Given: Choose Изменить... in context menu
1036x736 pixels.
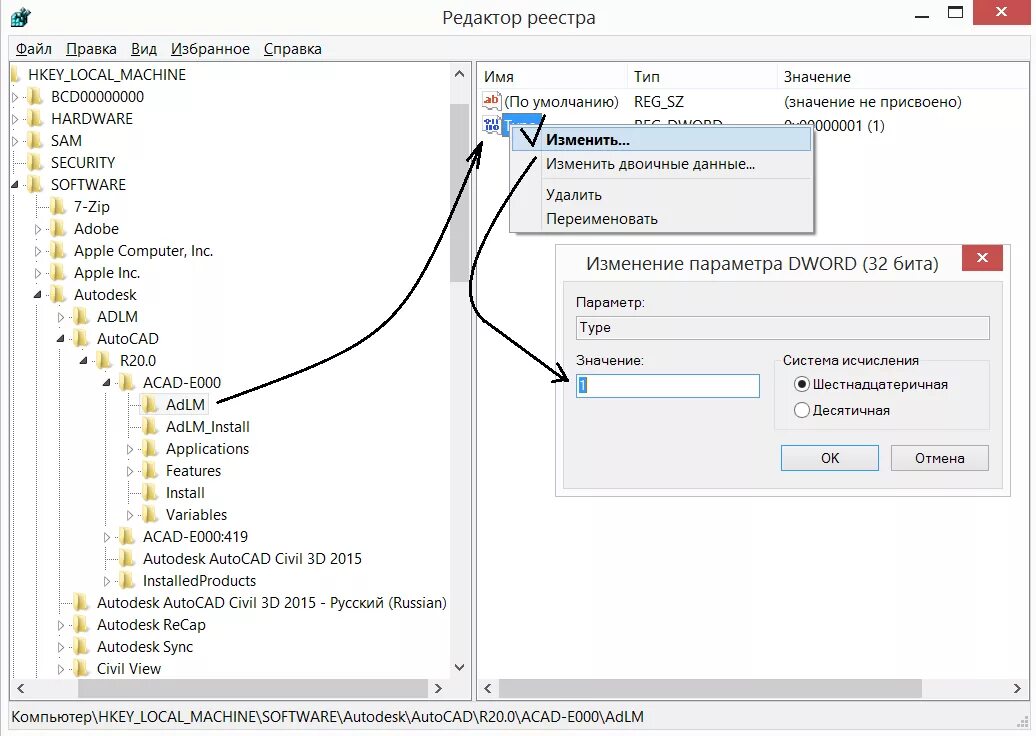Looking at the screenshot, I should pyautogui.click(x=661, y=139).
